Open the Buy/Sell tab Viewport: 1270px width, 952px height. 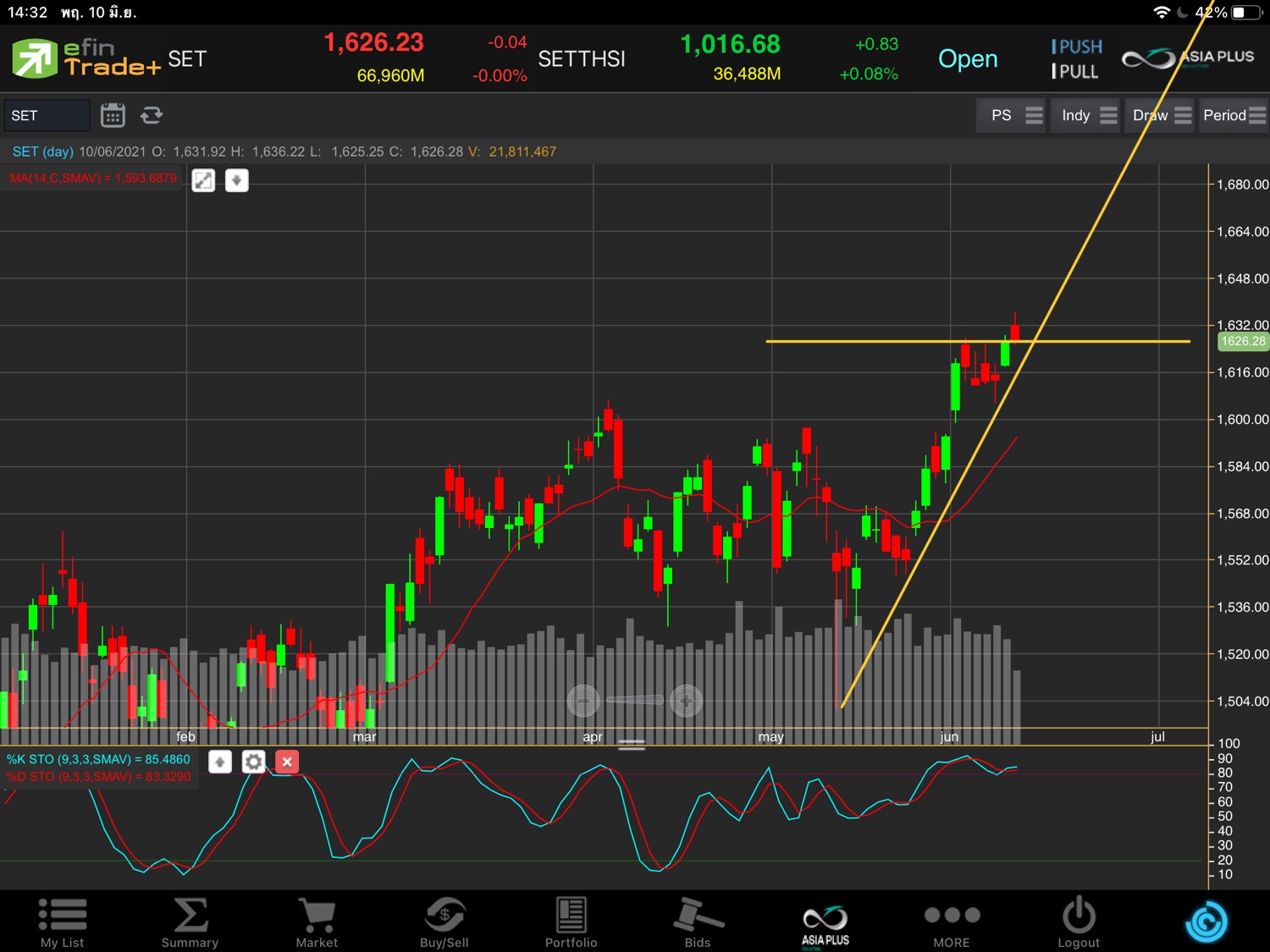tap(444, 922)
